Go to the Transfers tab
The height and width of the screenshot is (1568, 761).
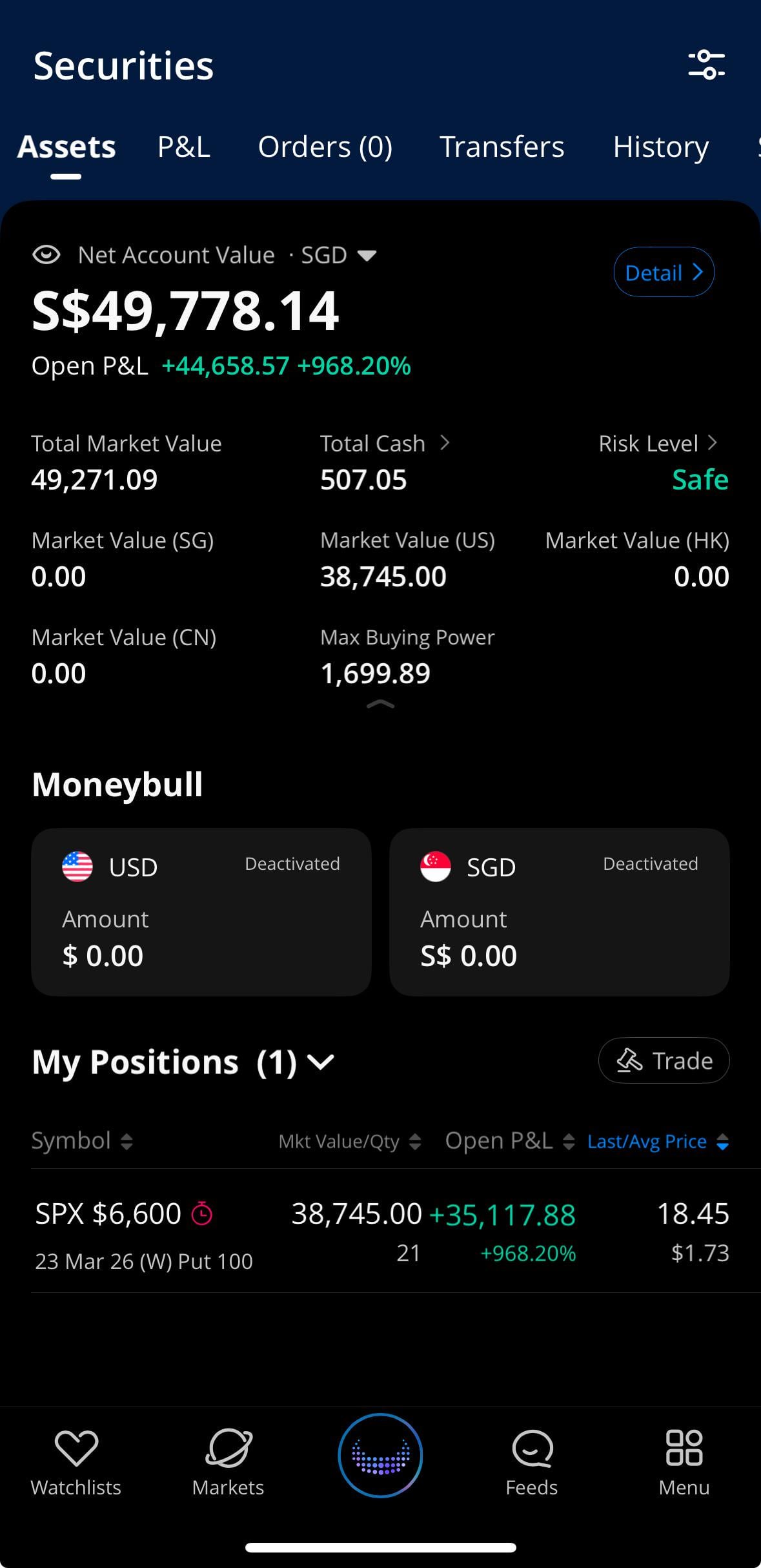click(x=502, y=147)
